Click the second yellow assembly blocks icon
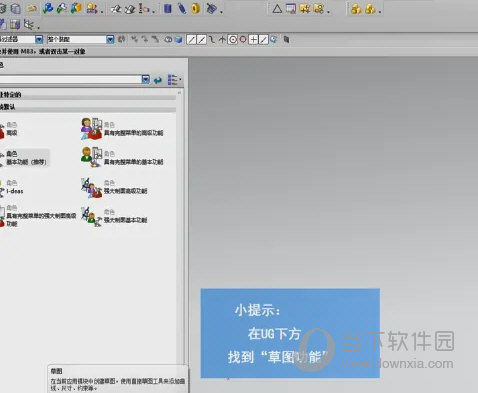The height and width of the screenshot is (393, 478). [x=370, y=9]
